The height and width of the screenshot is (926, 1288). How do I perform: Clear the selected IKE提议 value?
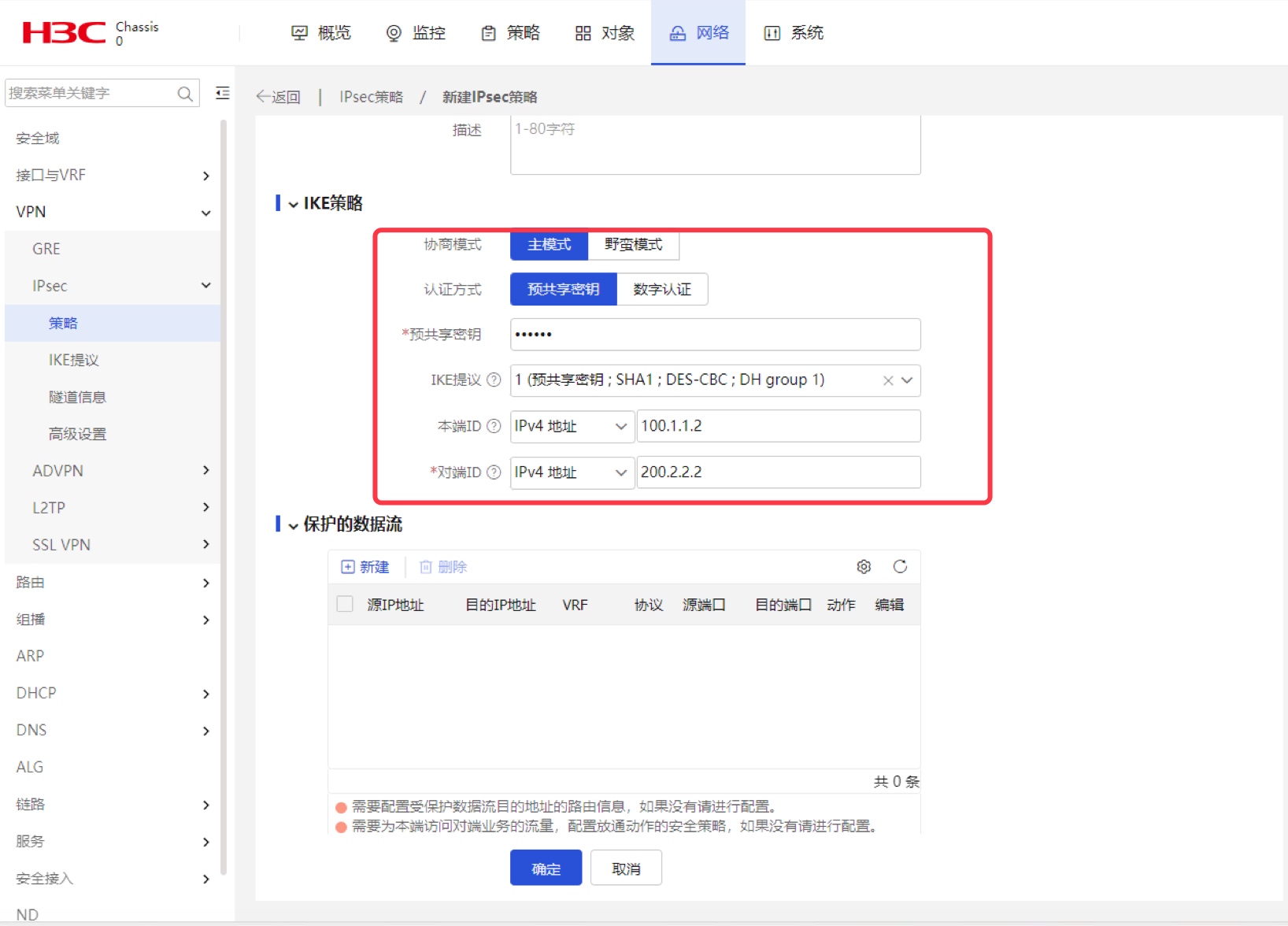click(888, 380)
